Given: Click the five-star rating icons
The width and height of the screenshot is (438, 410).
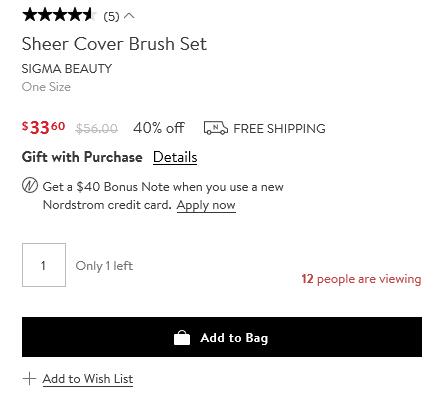Looking at the screenshot, I should [59, 15].
